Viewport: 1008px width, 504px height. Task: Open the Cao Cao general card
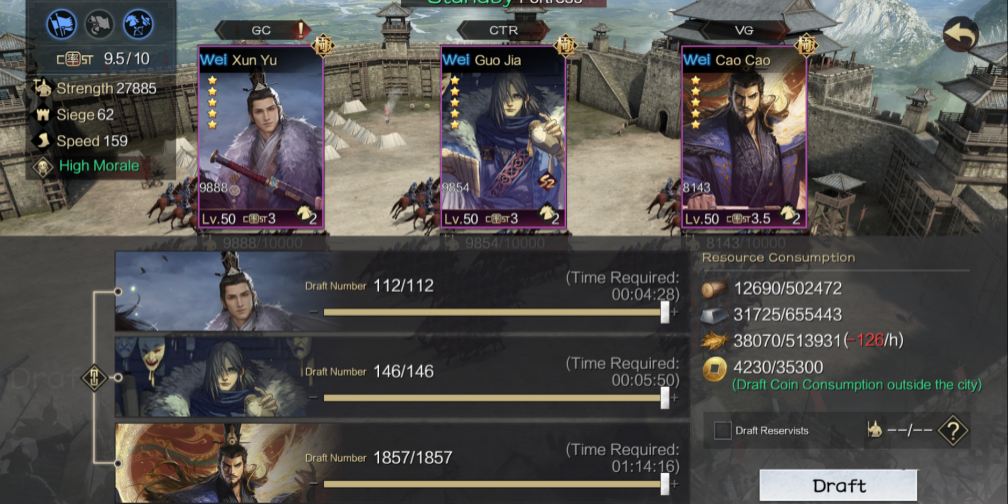(x=744, y=137)
